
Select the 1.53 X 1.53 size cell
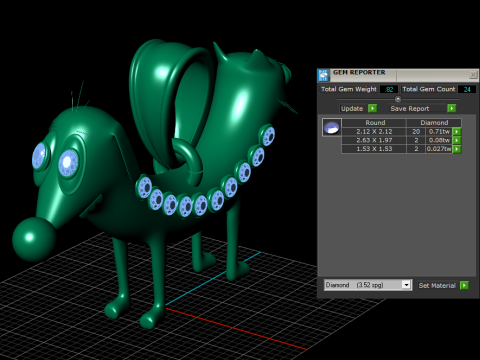(x=374, y=149)
